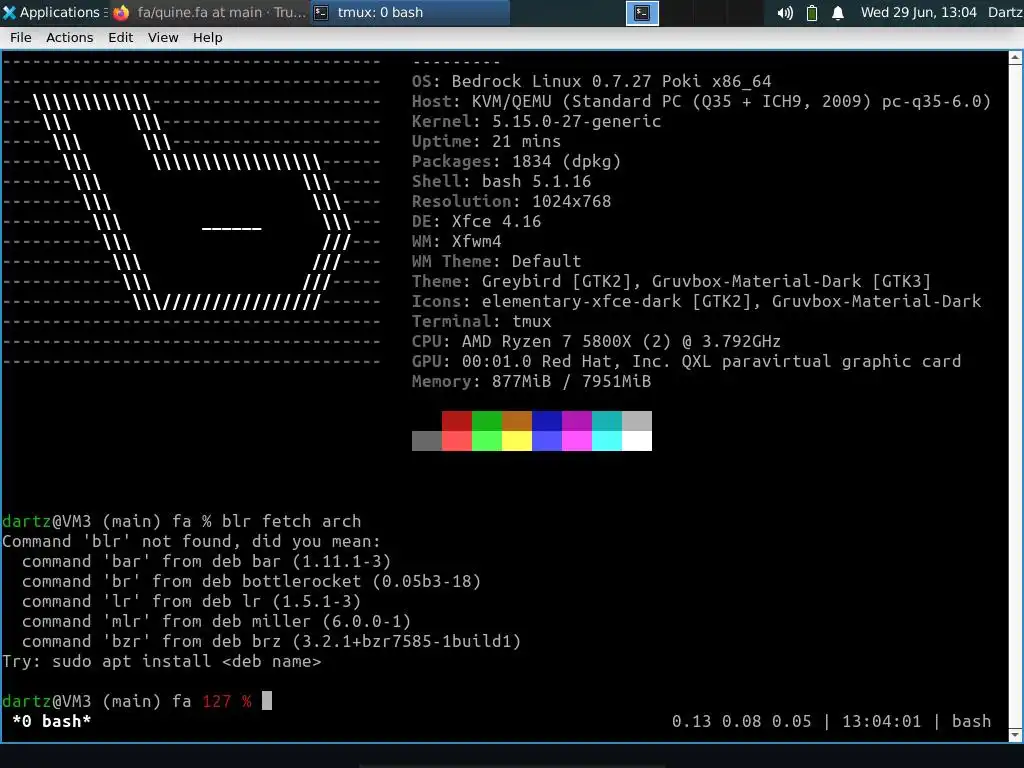This screenshot has width=1024, height=768.
Task: Open the Help menu
Action: 207,38
